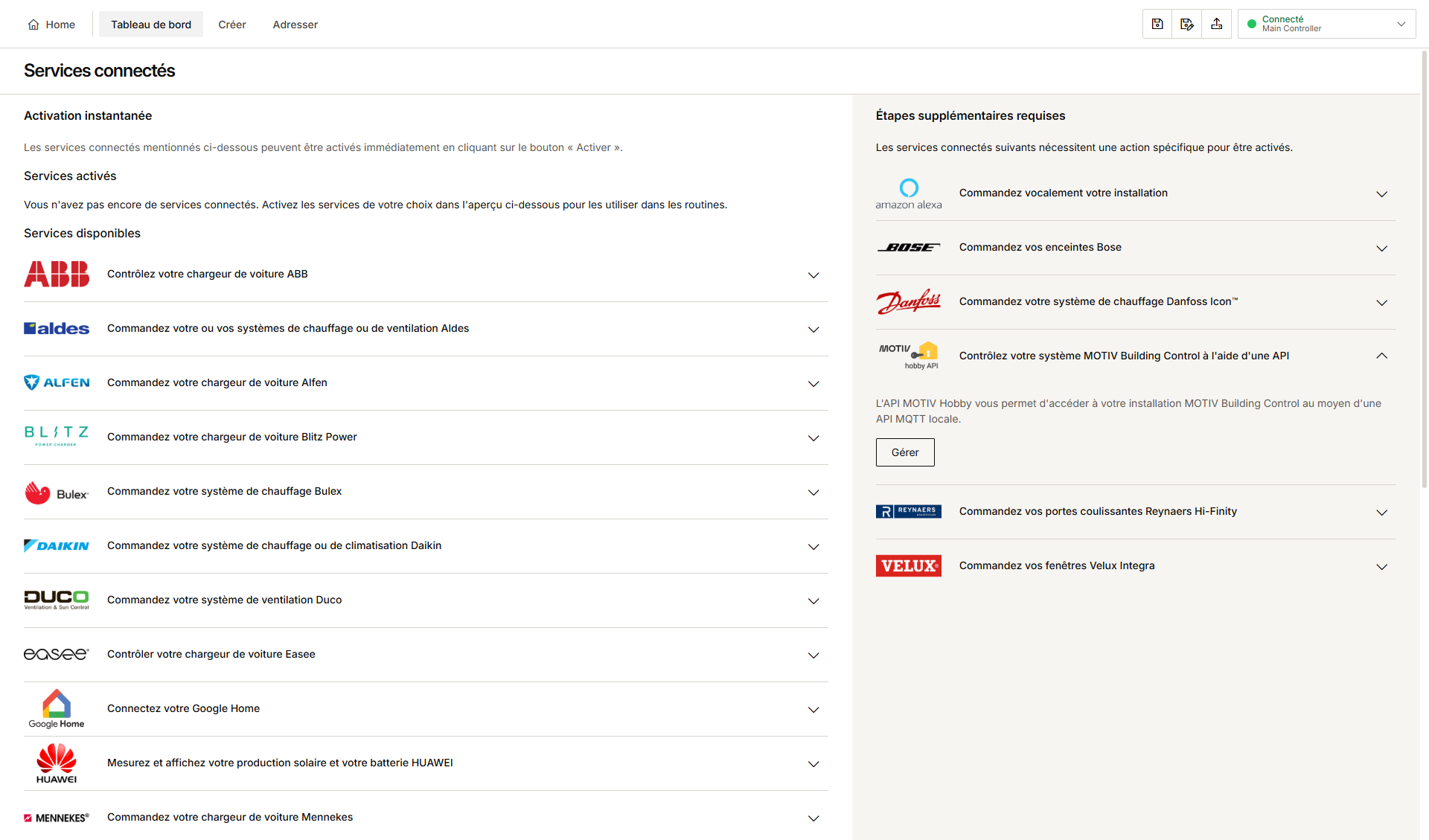The height and width of the screenshot is (840, 1429).
Task: Expand the Amazon Alexa row chevron
Action: click(1381, 194)
